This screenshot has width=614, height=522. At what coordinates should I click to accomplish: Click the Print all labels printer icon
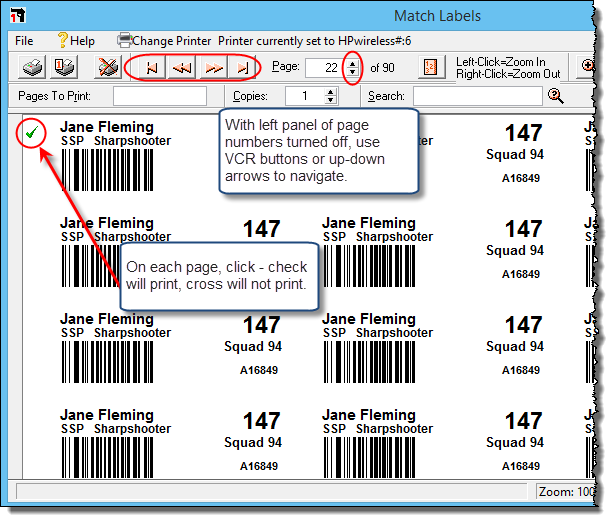pyautogui.click(x=32, y=67)
